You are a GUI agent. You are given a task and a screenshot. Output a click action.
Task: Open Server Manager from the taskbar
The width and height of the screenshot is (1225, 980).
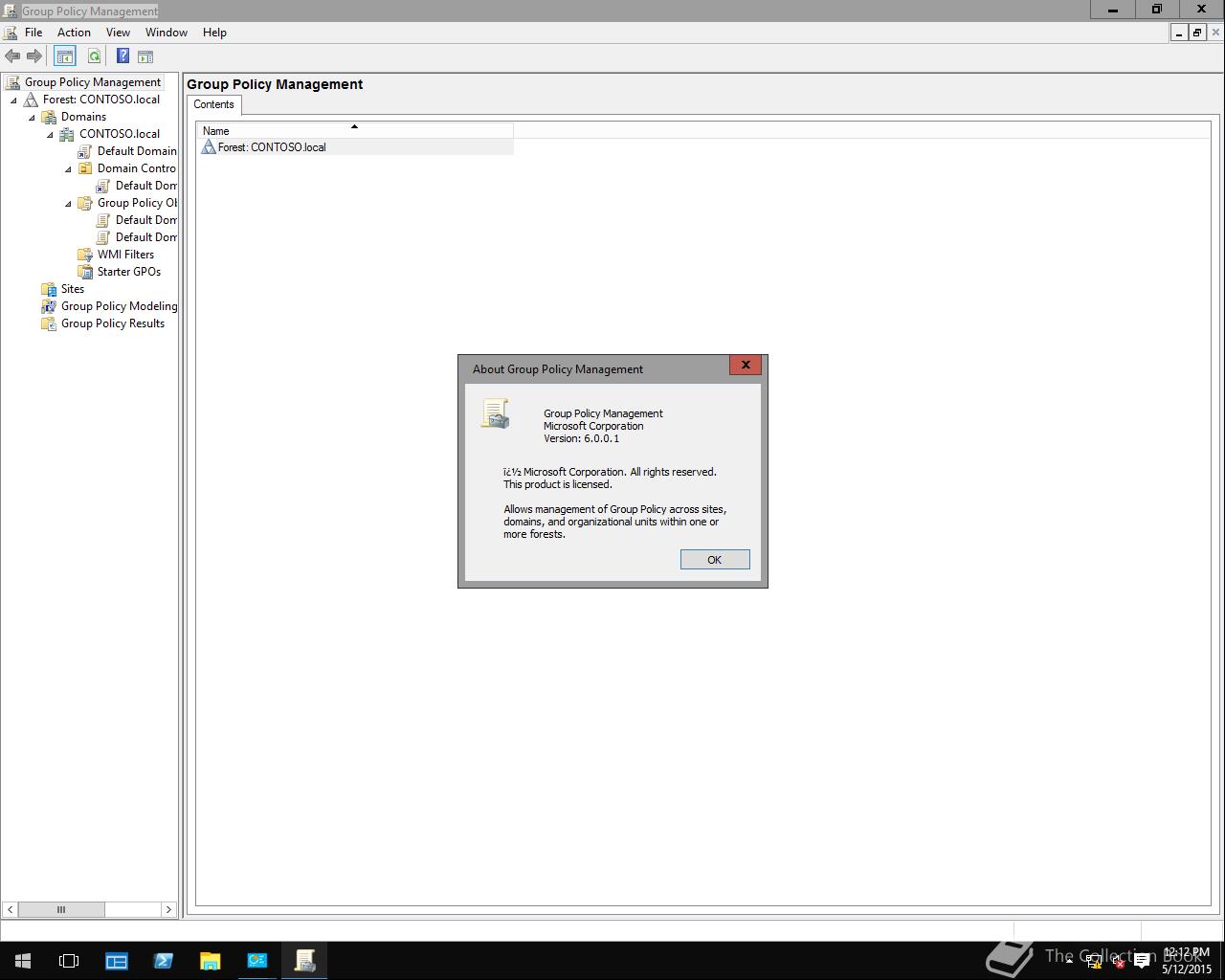pyautogui.click(x=117, y=961)
